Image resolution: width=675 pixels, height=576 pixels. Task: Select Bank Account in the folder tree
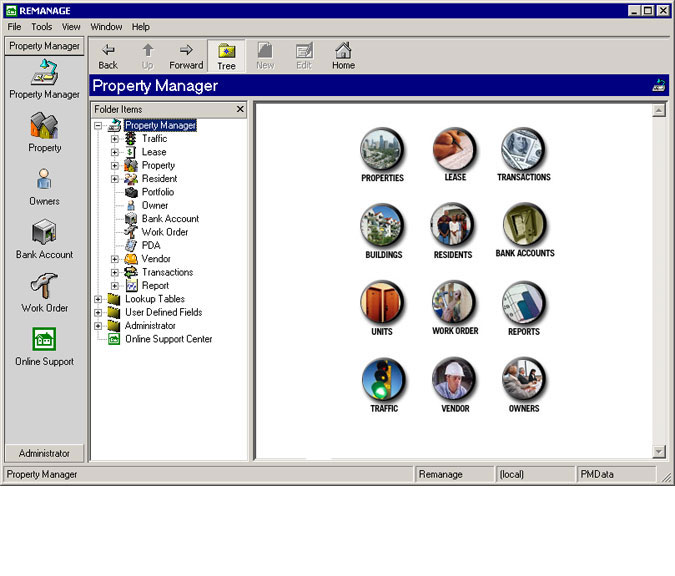170,219
